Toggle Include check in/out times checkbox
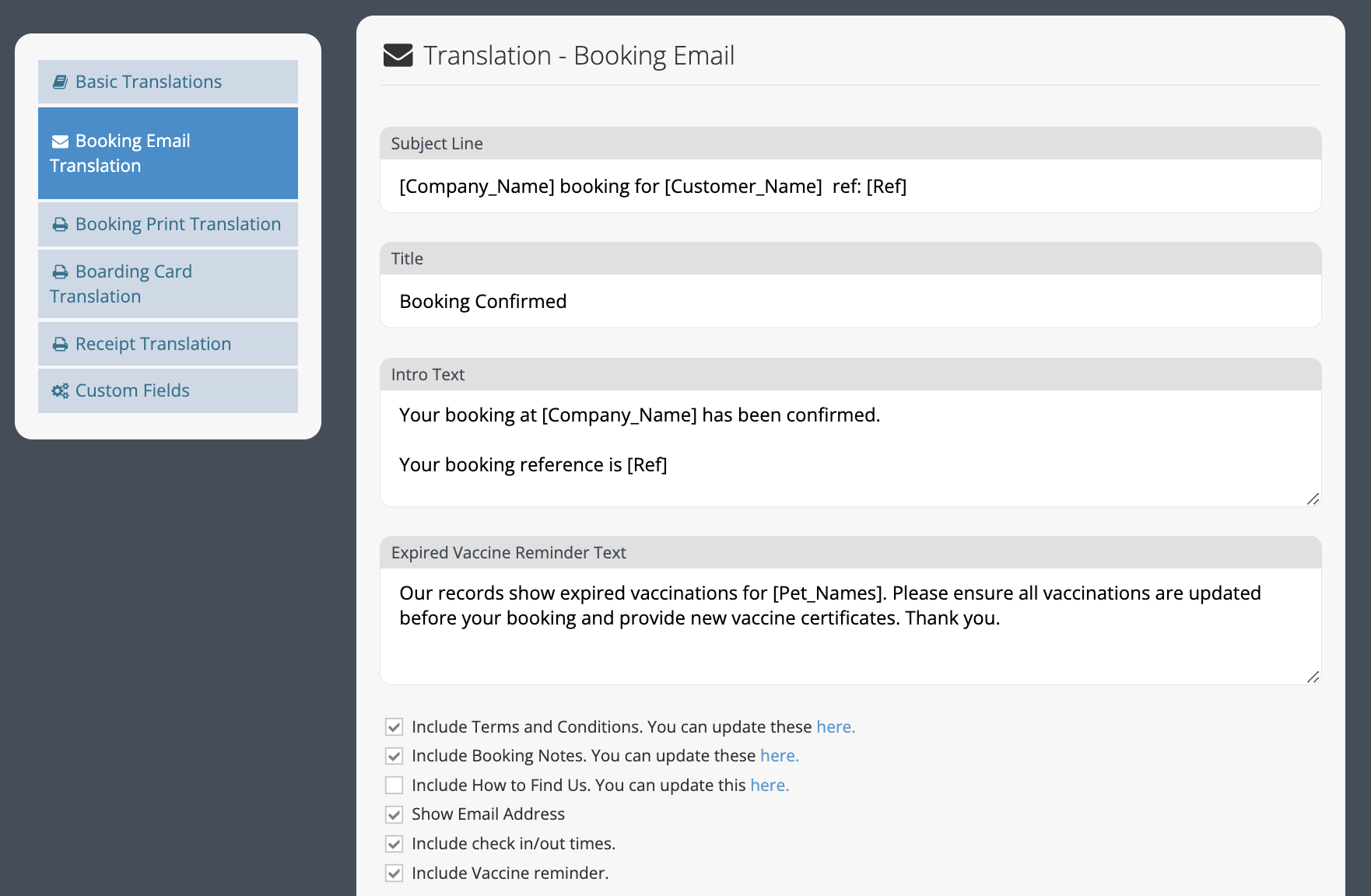Viewport: 1371px width, 896px height. (x=394, y=844)
